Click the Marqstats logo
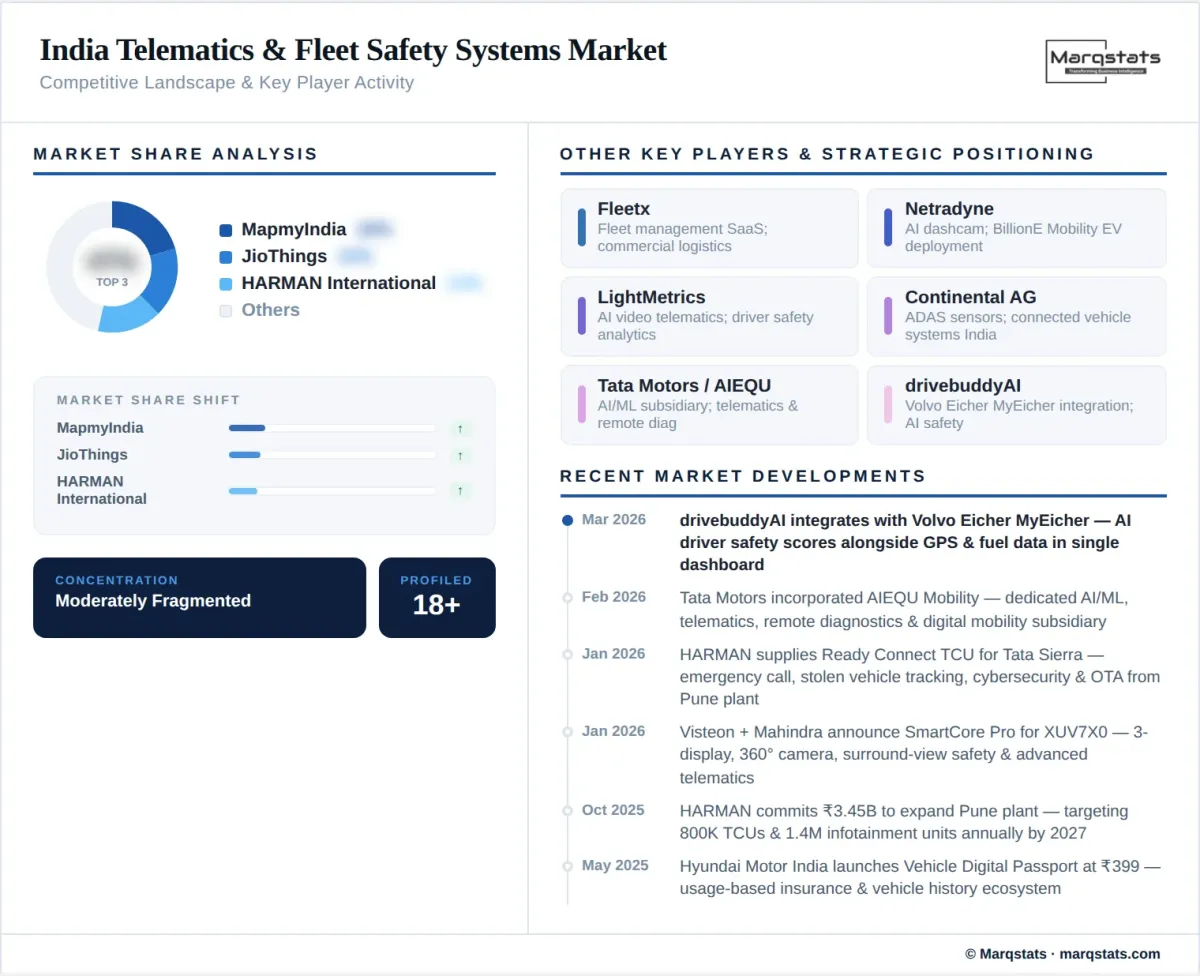The image size is (1200, 976). [1103, 60]
